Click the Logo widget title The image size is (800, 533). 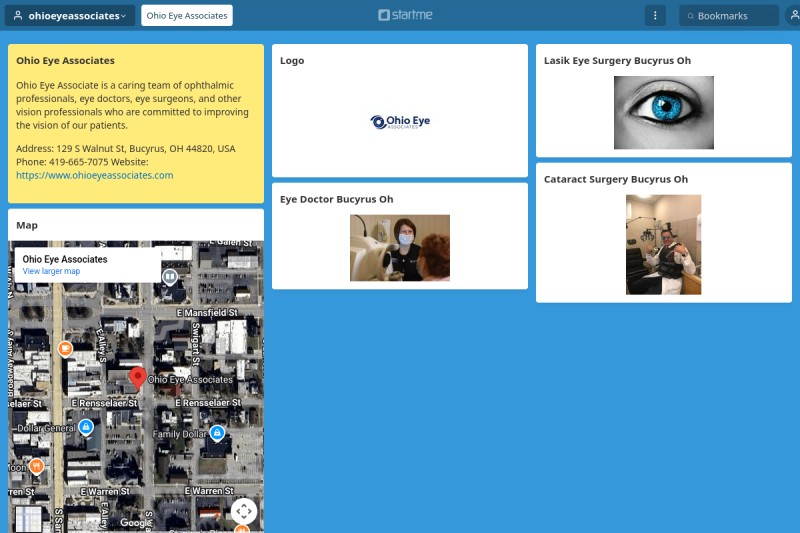click(292, 60)
